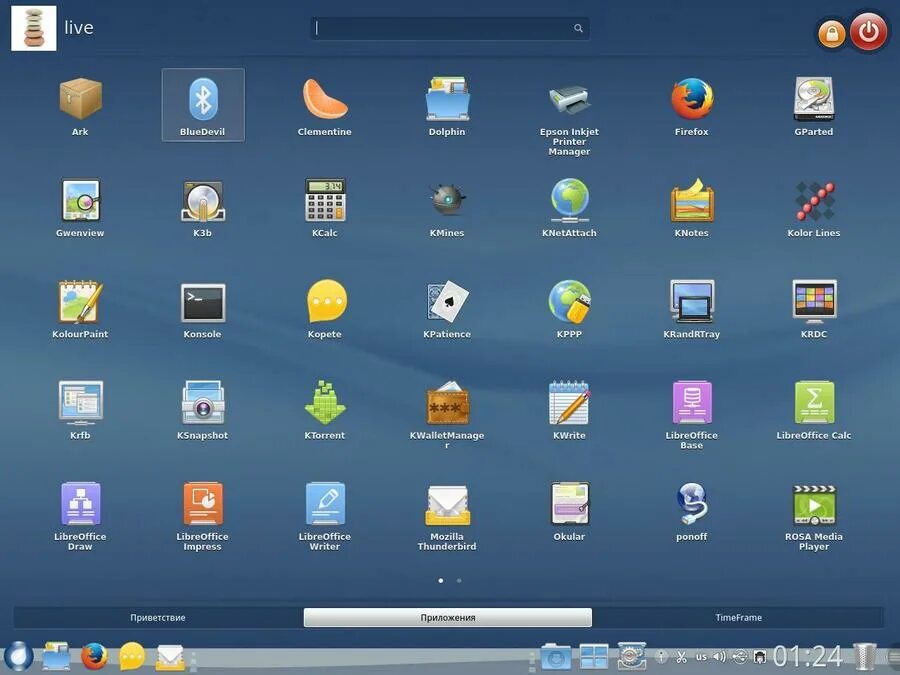Launch KTorrent client

click(325, 410)
